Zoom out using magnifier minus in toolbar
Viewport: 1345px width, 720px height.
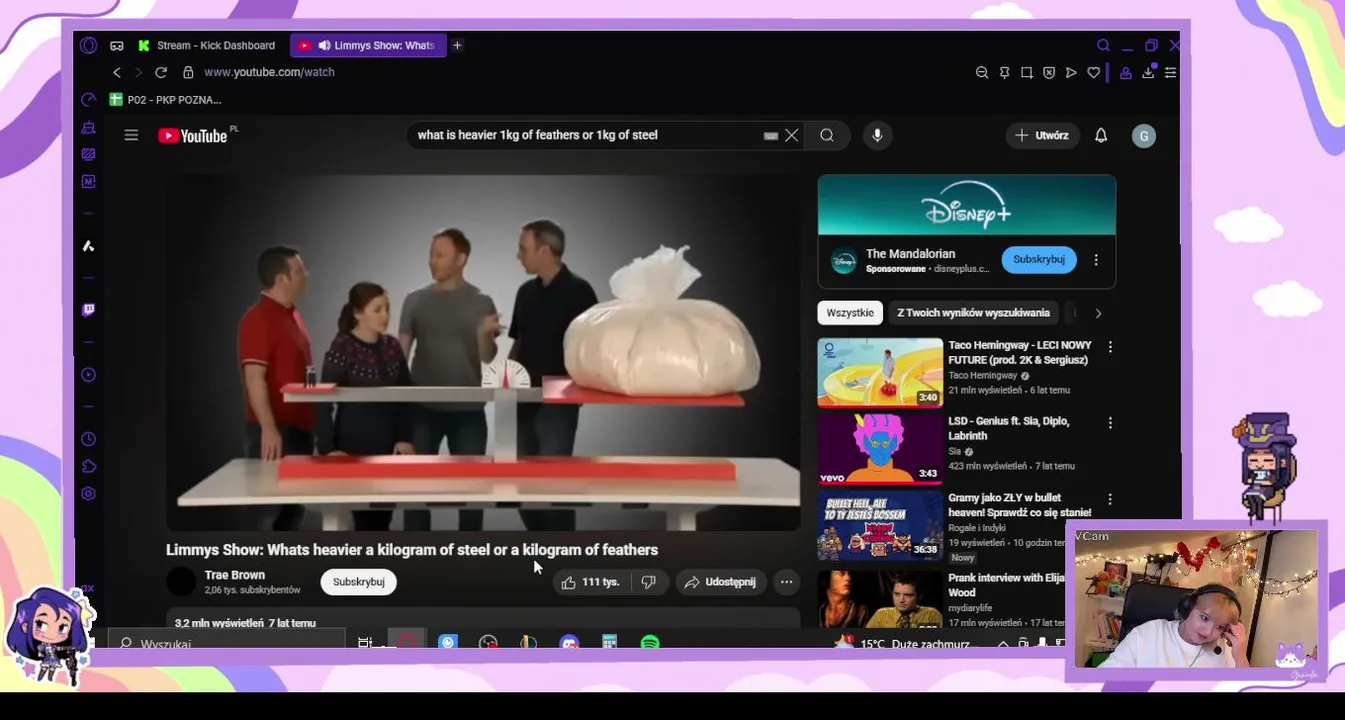982,72
